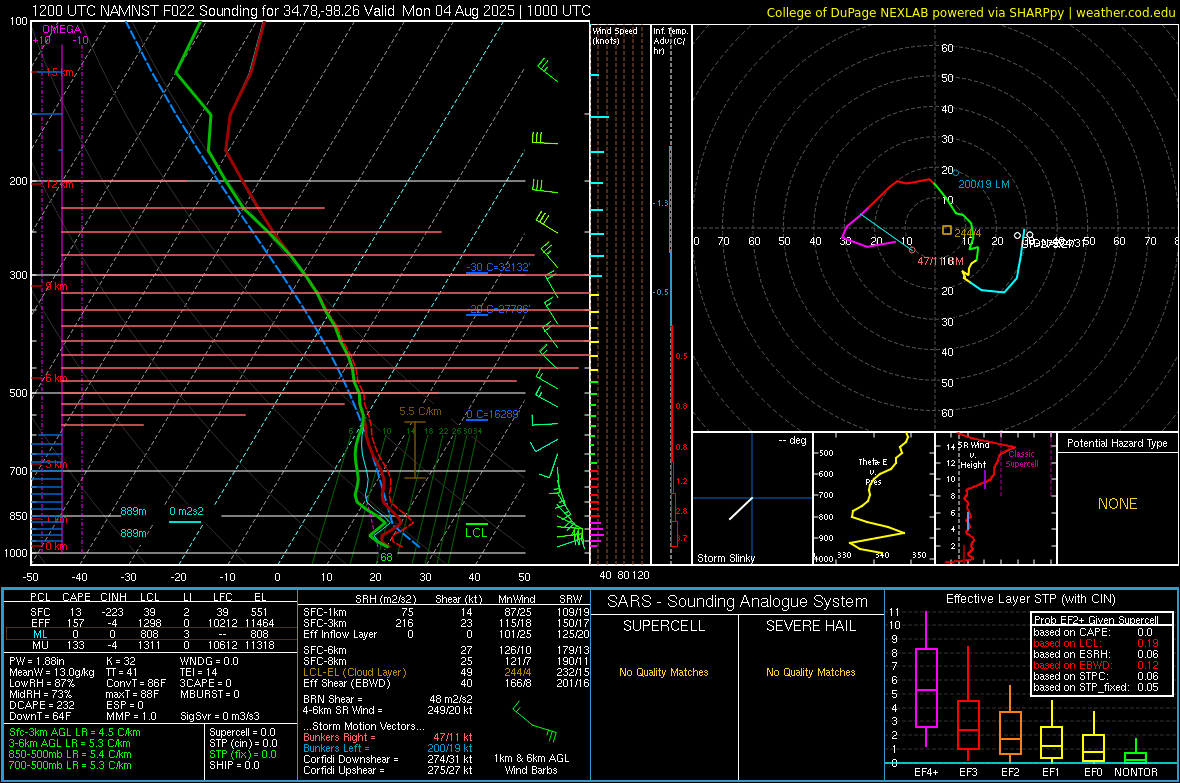Click the sounding title with 34.78,-98.26 coordinates

pos(311,11)
